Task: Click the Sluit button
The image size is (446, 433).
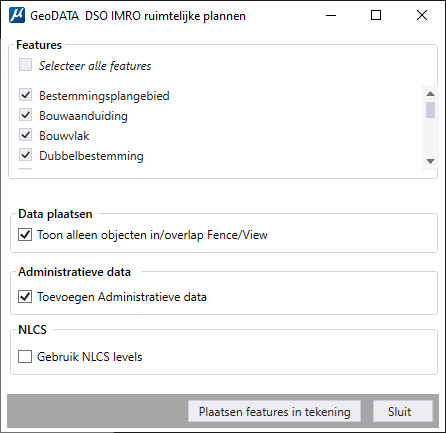Action: point(403,411)
